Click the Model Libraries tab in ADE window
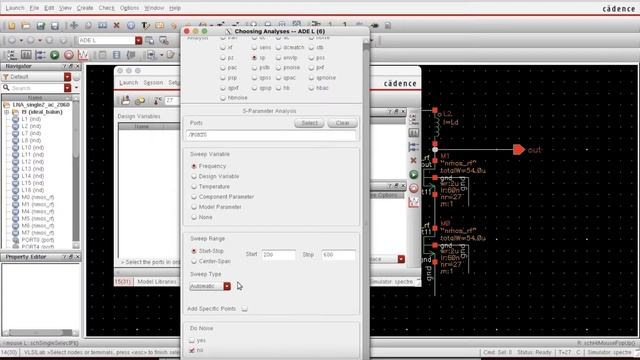The image size is (640, 360). click(x=157, y=282)
